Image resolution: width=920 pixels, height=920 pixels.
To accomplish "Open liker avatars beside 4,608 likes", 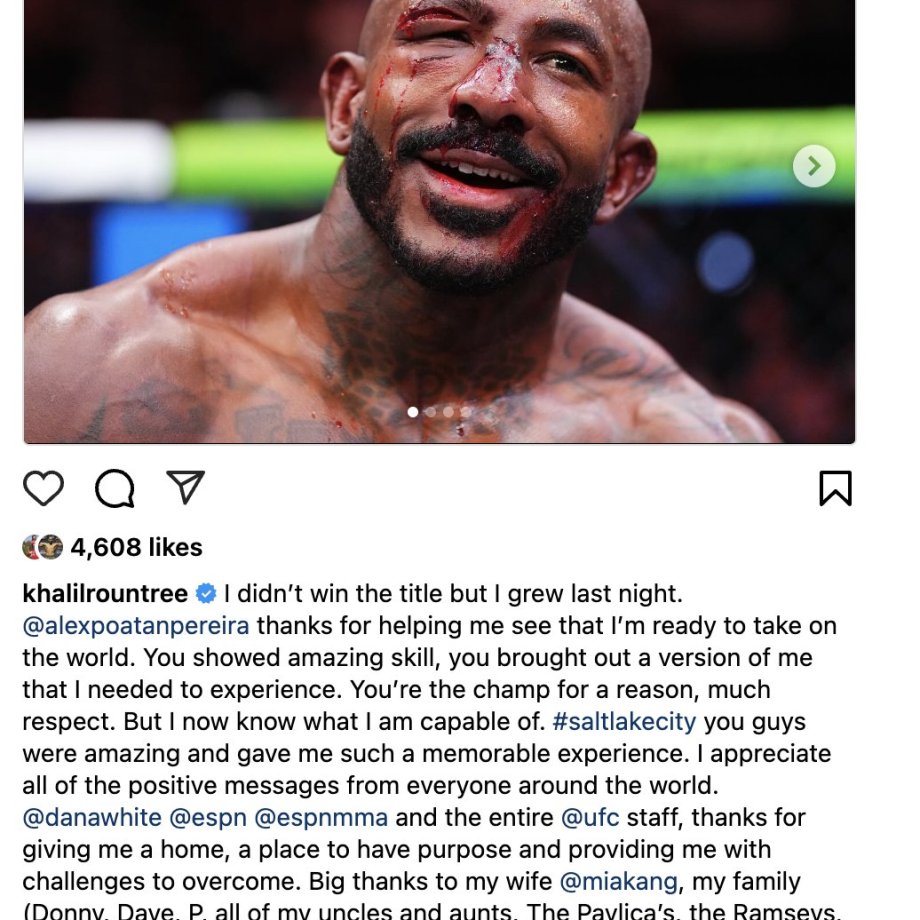I will pos(43,547).
